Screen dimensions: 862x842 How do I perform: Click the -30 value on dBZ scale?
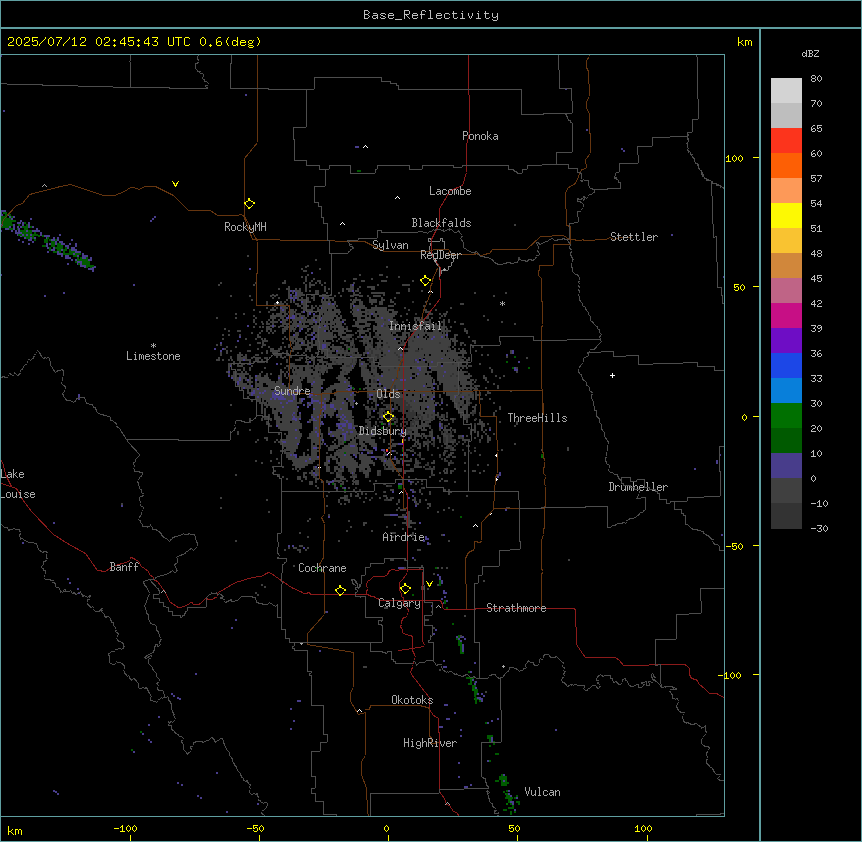click(x=819, y=528)
